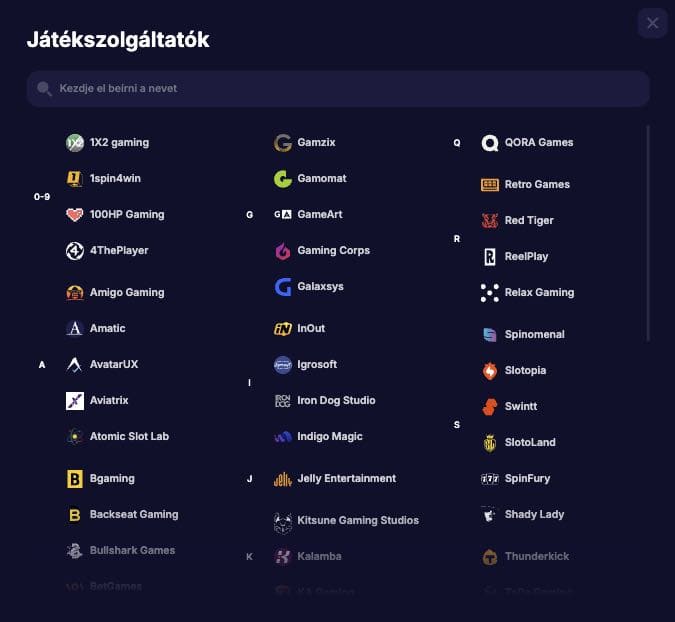Pick Galaxsys from the provider list

(x=320, y=287)
